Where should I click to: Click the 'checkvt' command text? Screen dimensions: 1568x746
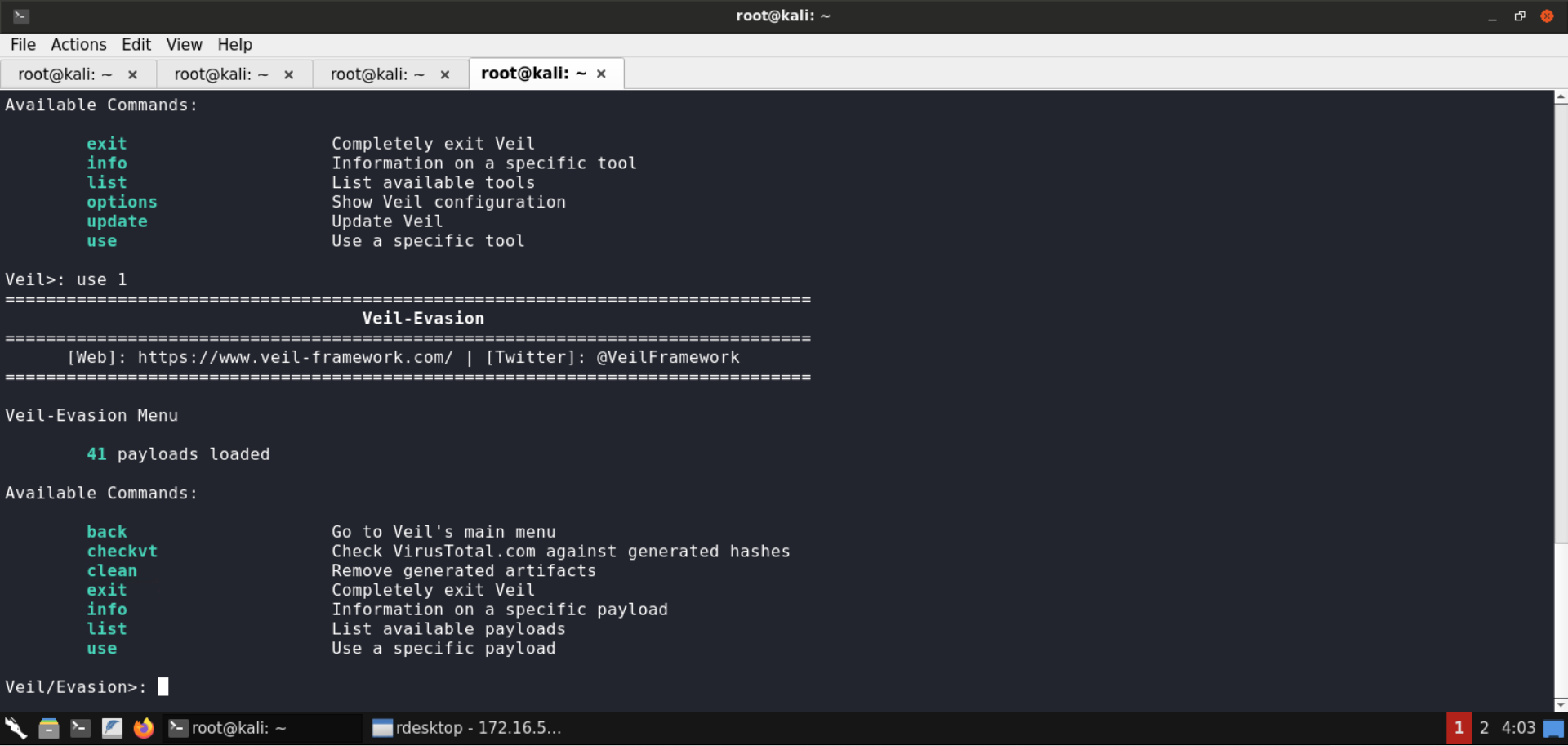click(x=122, y=552)
